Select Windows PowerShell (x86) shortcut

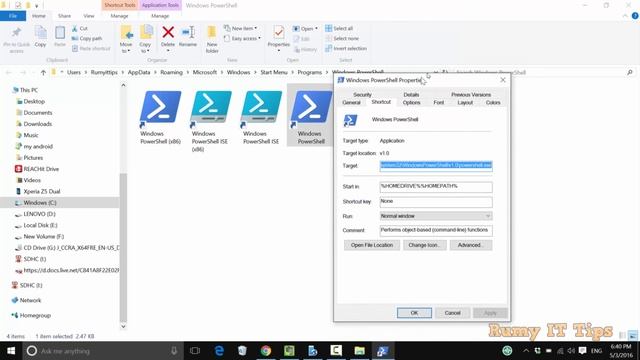pyautogui.click(x=160, y=118)
